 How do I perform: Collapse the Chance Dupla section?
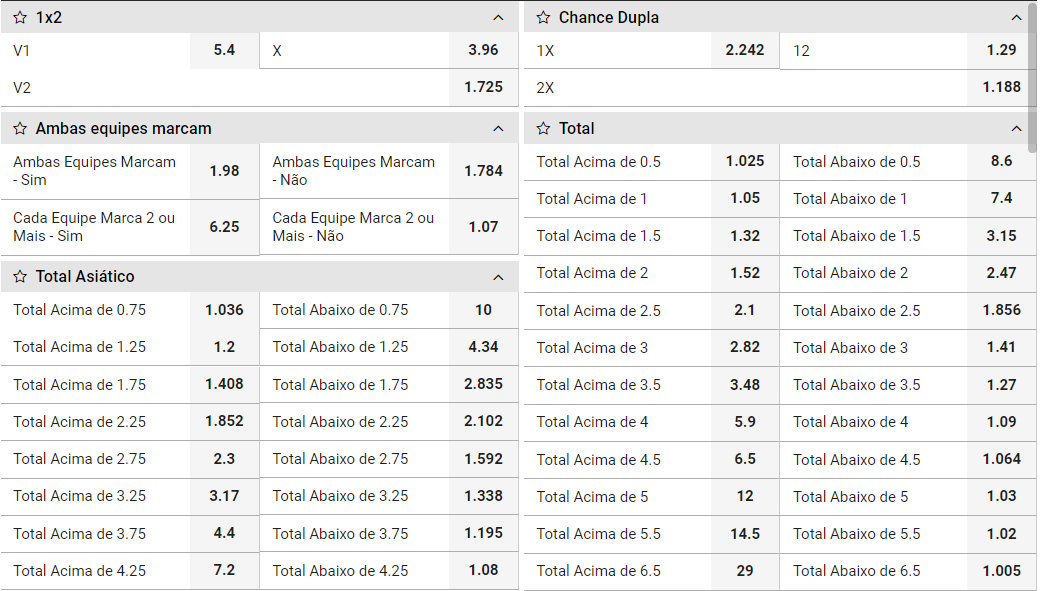1017,18
